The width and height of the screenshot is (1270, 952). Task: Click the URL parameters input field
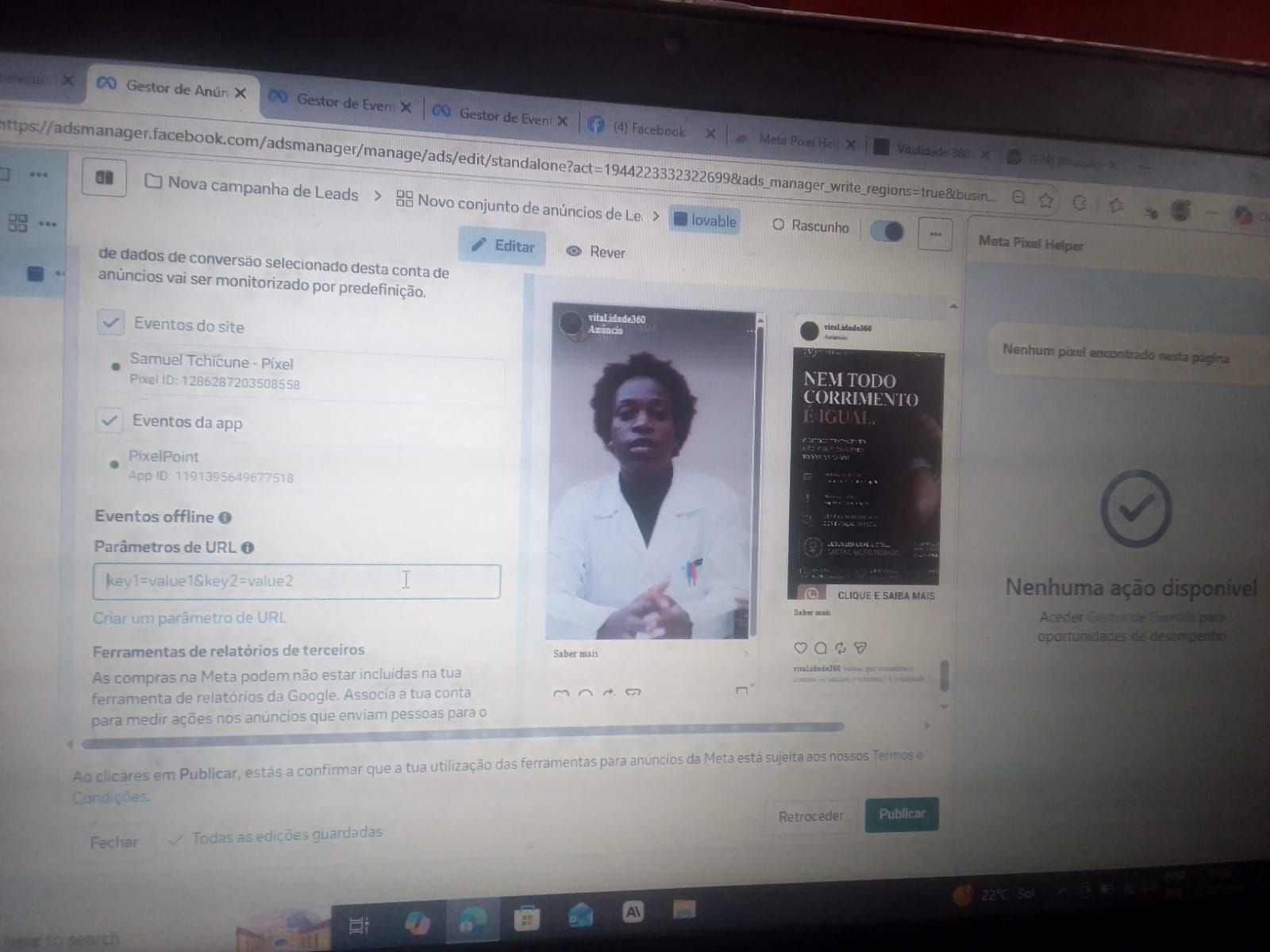(x=296, y=581)
